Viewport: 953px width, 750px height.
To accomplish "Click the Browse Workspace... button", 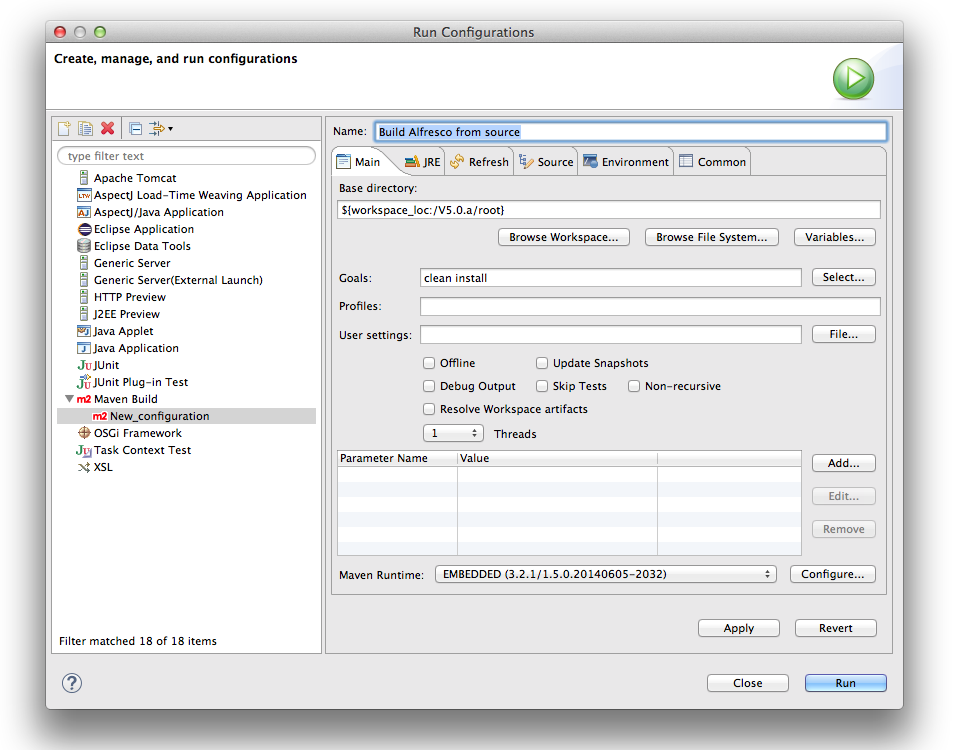I will (564, 237).
